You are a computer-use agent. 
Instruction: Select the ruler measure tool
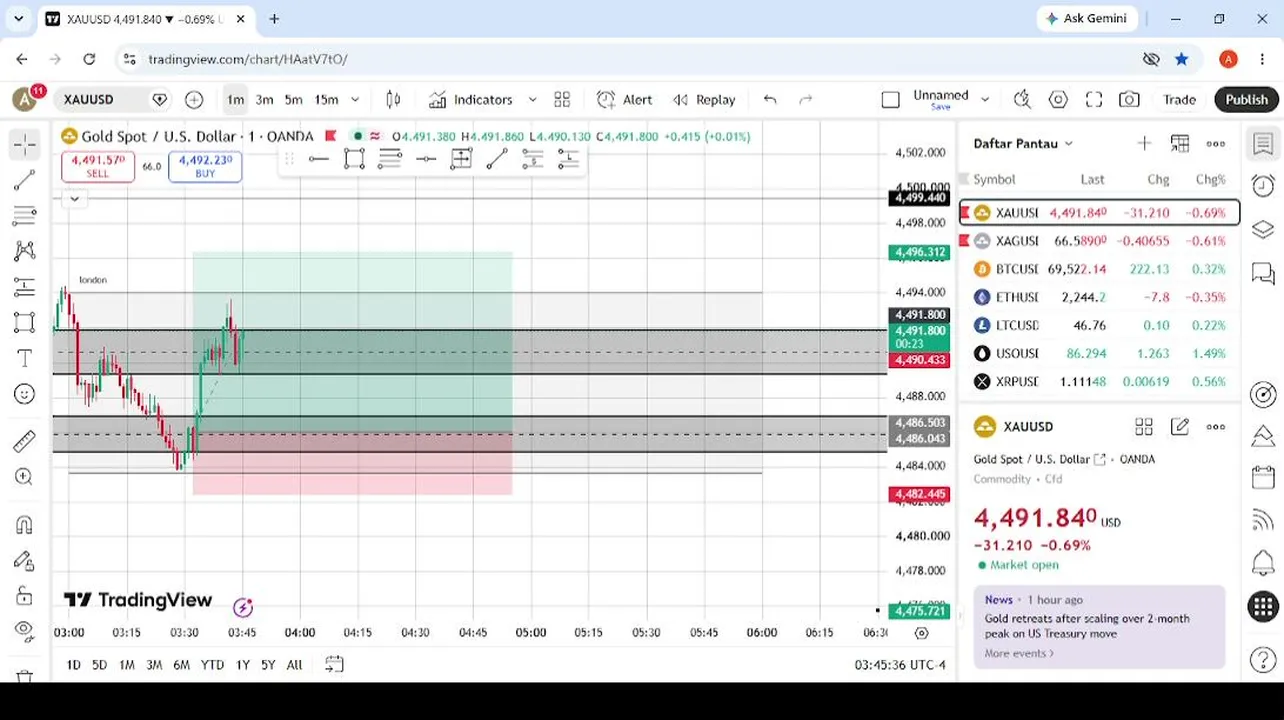[25, 441]
